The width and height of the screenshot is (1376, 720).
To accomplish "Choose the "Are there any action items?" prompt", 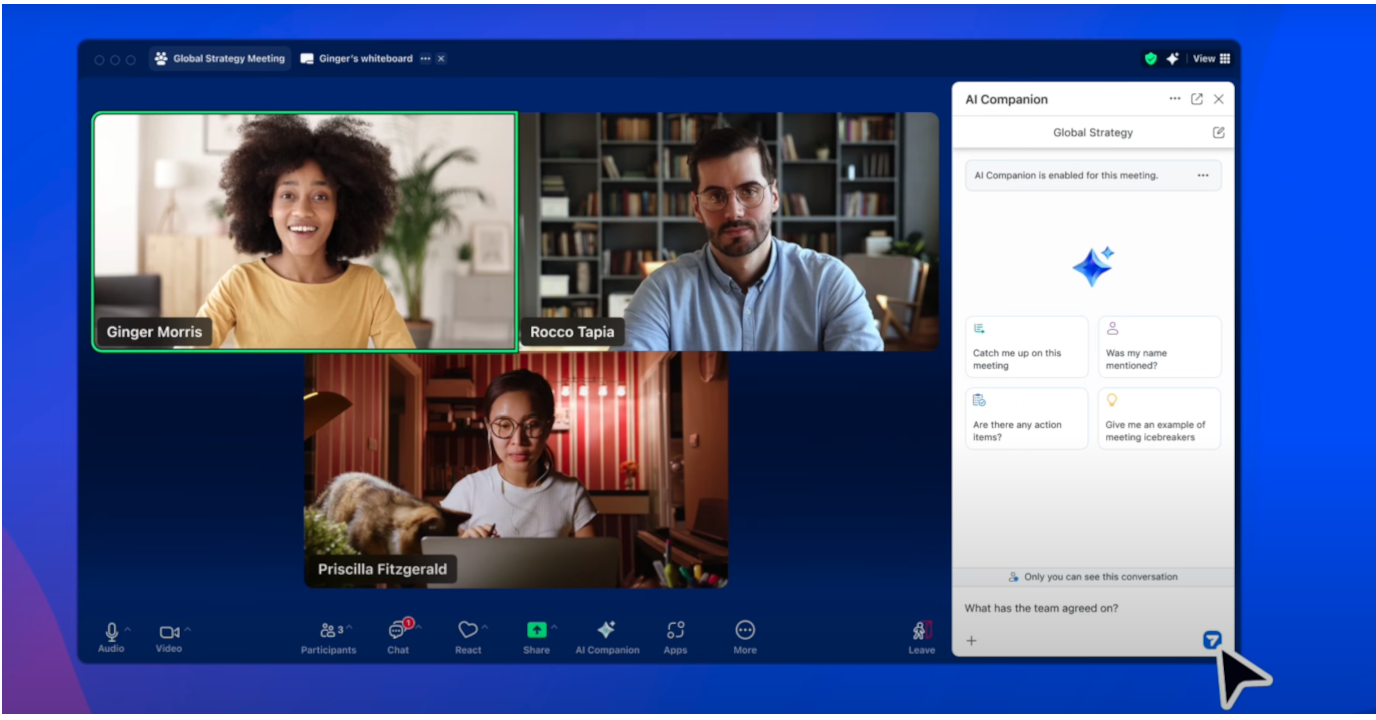I will 1026,418.
